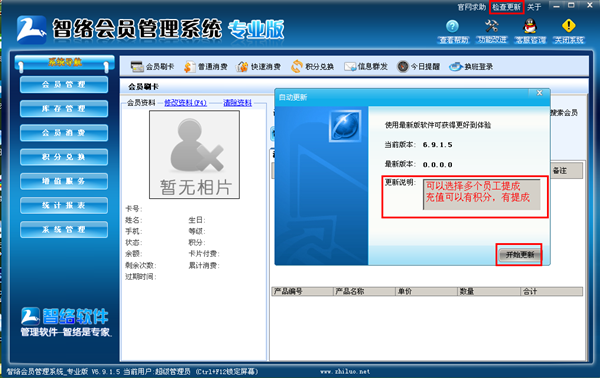Click the 产品名称 column header
This screenshot has height=378, width=600.
click(364, 292)
